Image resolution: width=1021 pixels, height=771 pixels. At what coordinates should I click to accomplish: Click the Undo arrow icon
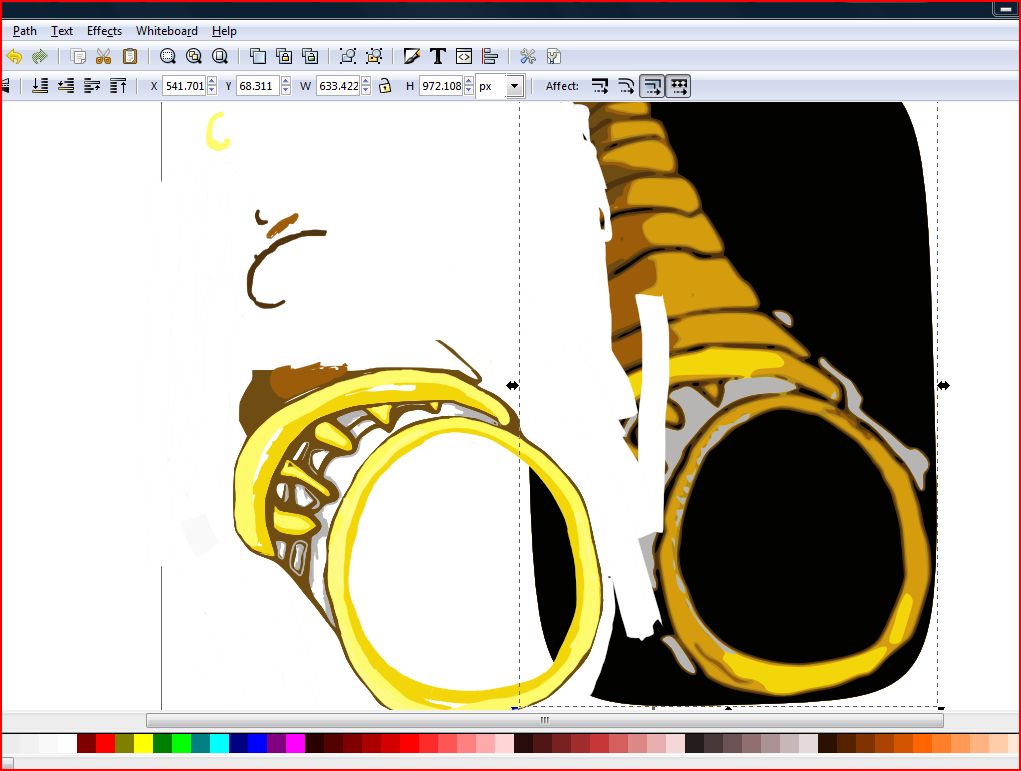tap(14, 57)
